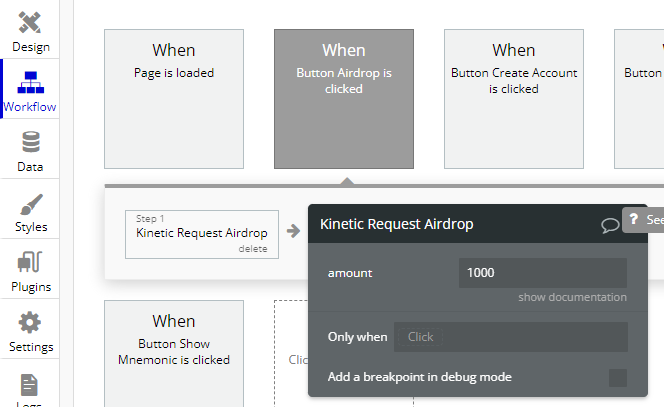Open the Settings gear icon
The width and height of the screenshot is (664, 407).
[30, 323]
